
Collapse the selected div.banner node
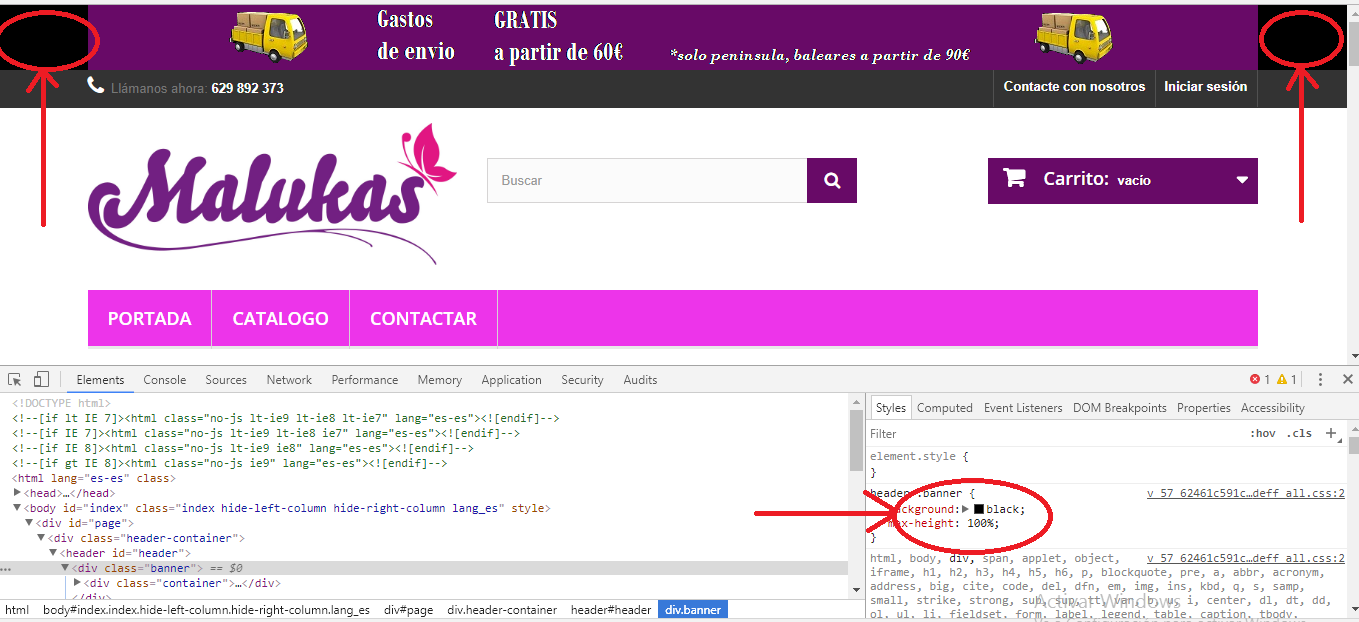[x=65, y=568]
